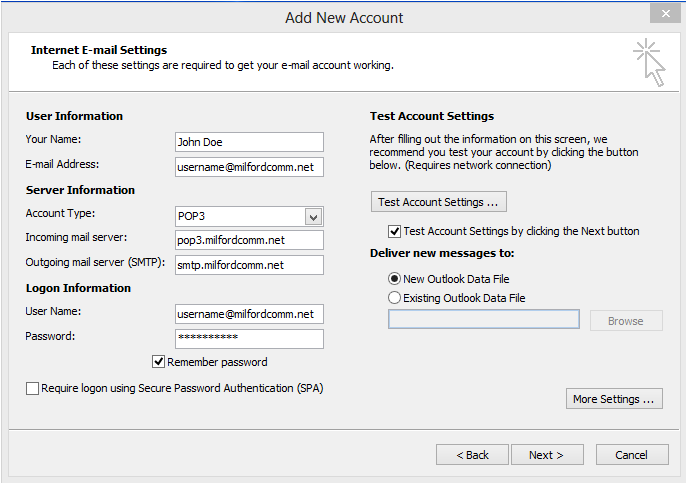Click the Incoming mail server field
This screenshot has height=484, width=687.
click(x=249, y=240)
